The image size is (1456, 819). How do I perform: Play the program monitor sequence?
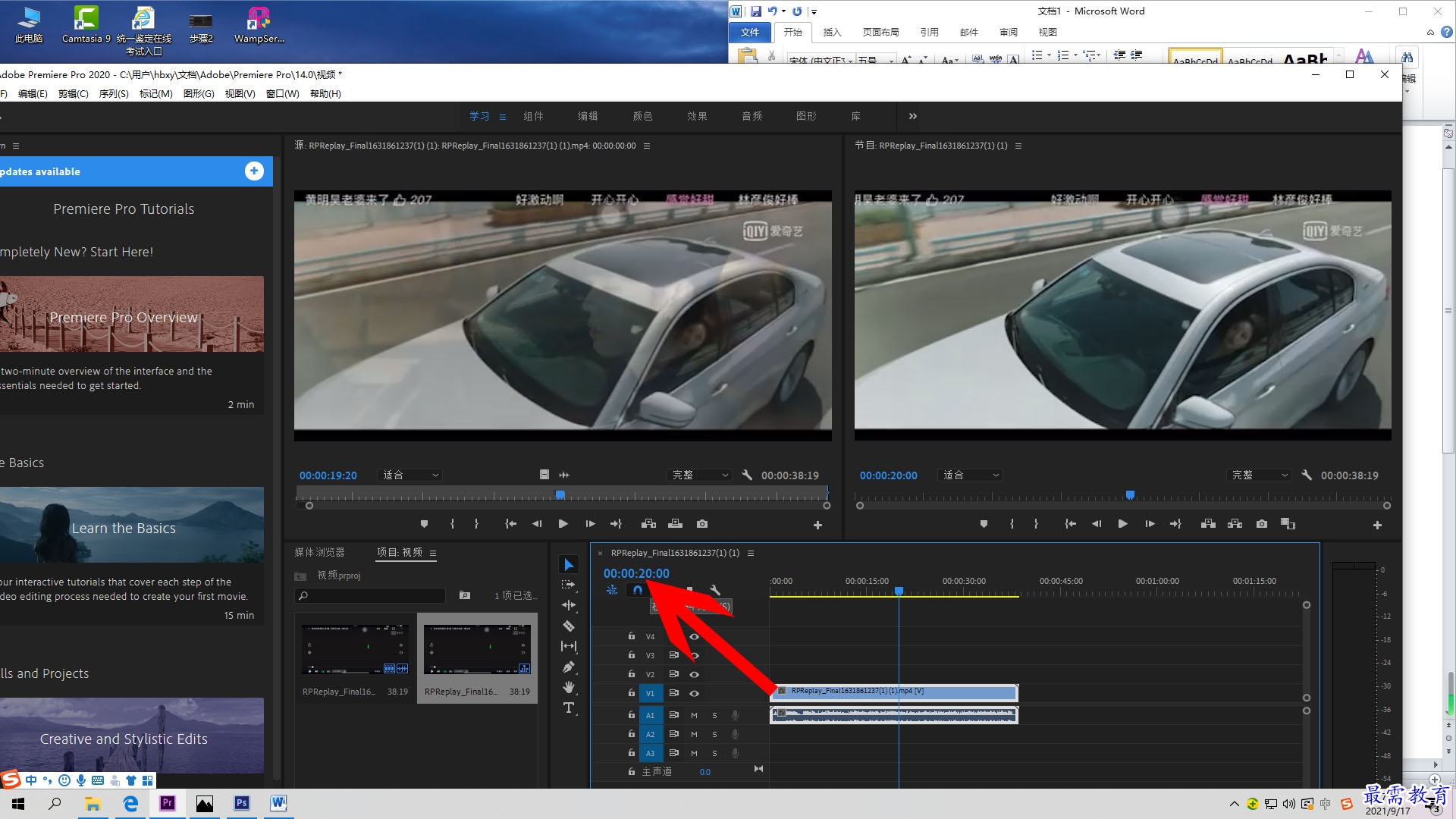(1122, 524)
